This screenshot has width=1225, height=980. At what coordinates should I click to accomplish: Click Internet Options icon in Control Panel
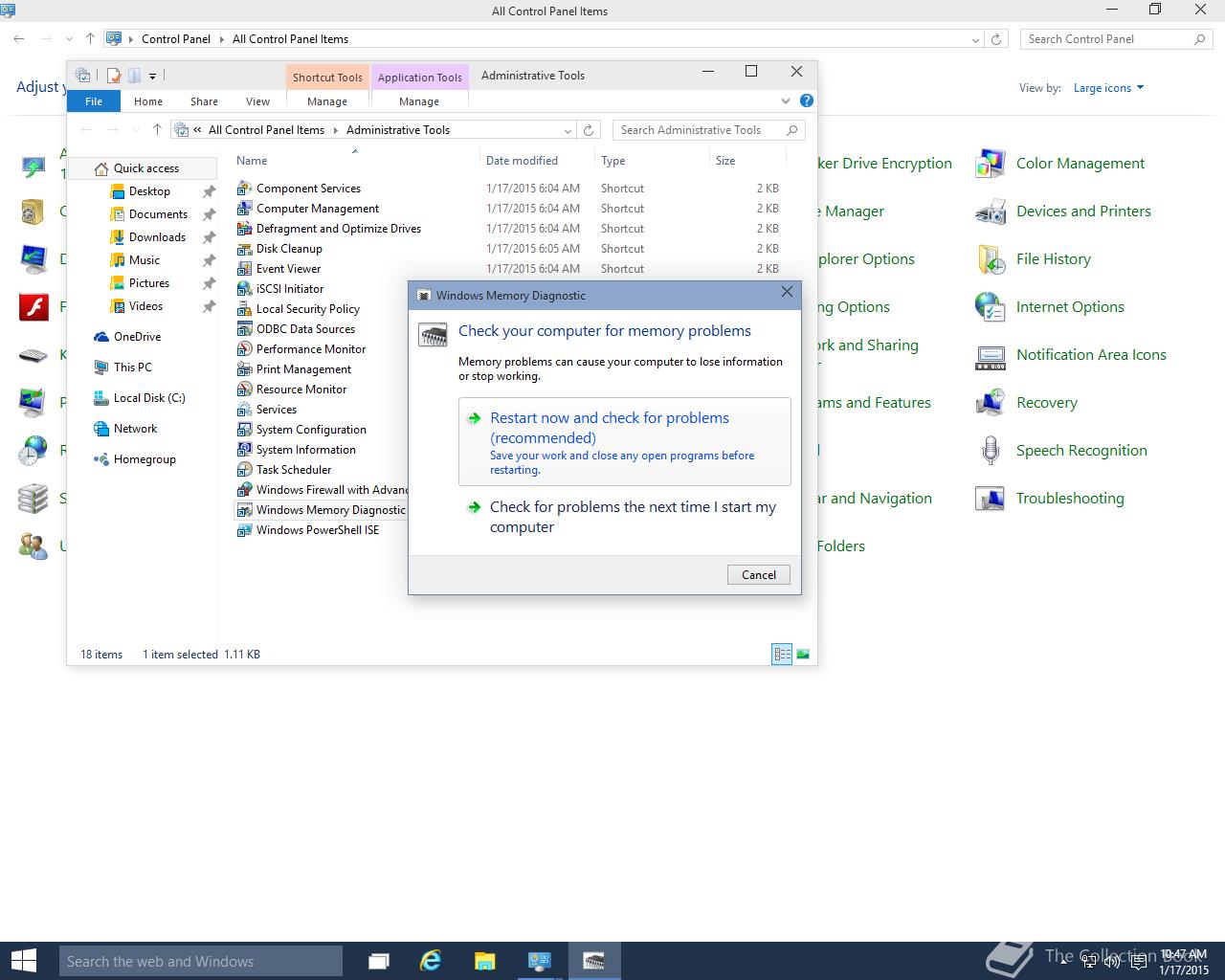(990, 307)
